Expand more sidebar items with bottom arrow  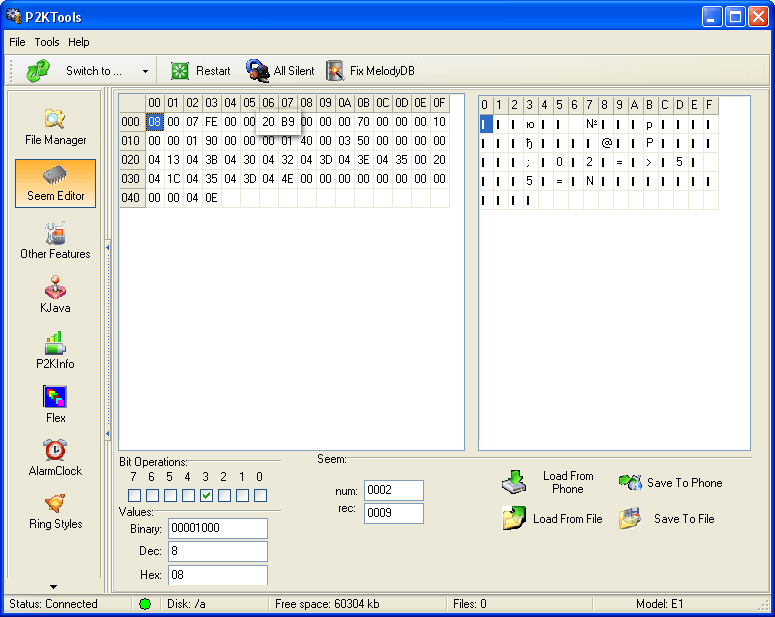[53, 587]
